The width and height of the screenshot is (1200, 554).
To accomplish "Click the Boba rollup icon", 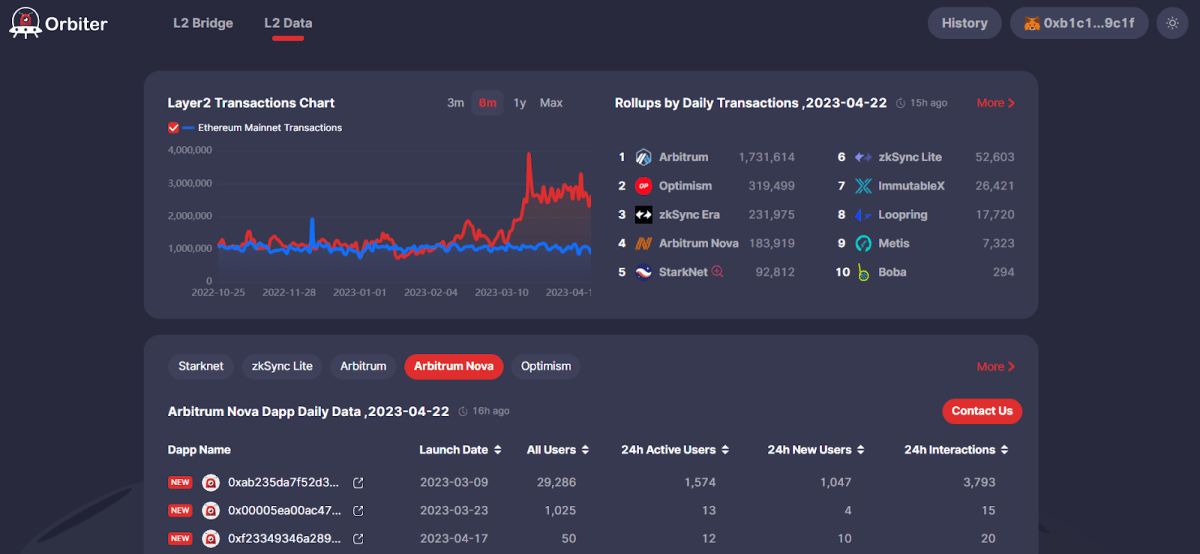I will point(863,272).
